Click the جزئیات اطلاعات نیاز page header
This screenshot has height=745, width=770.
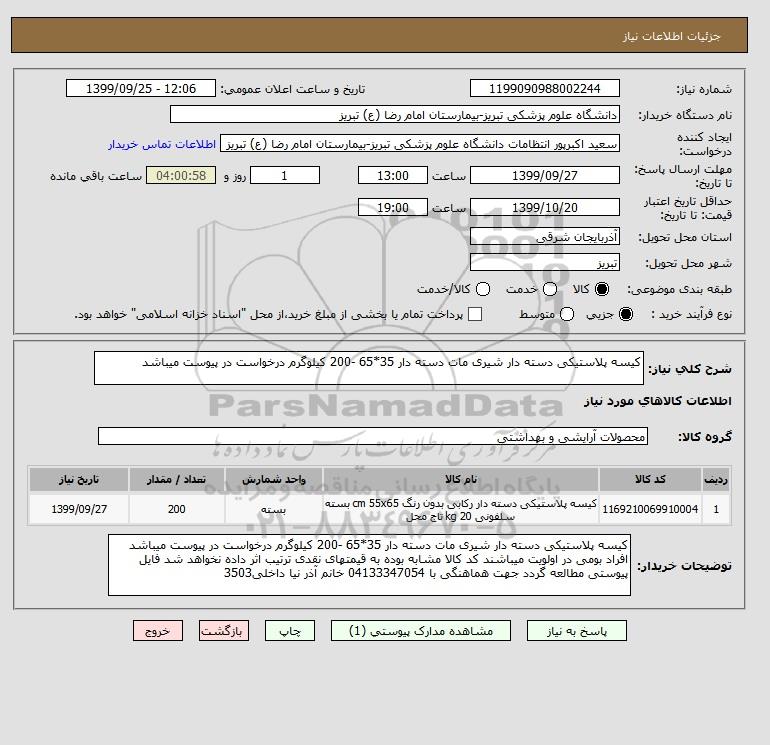671,36
